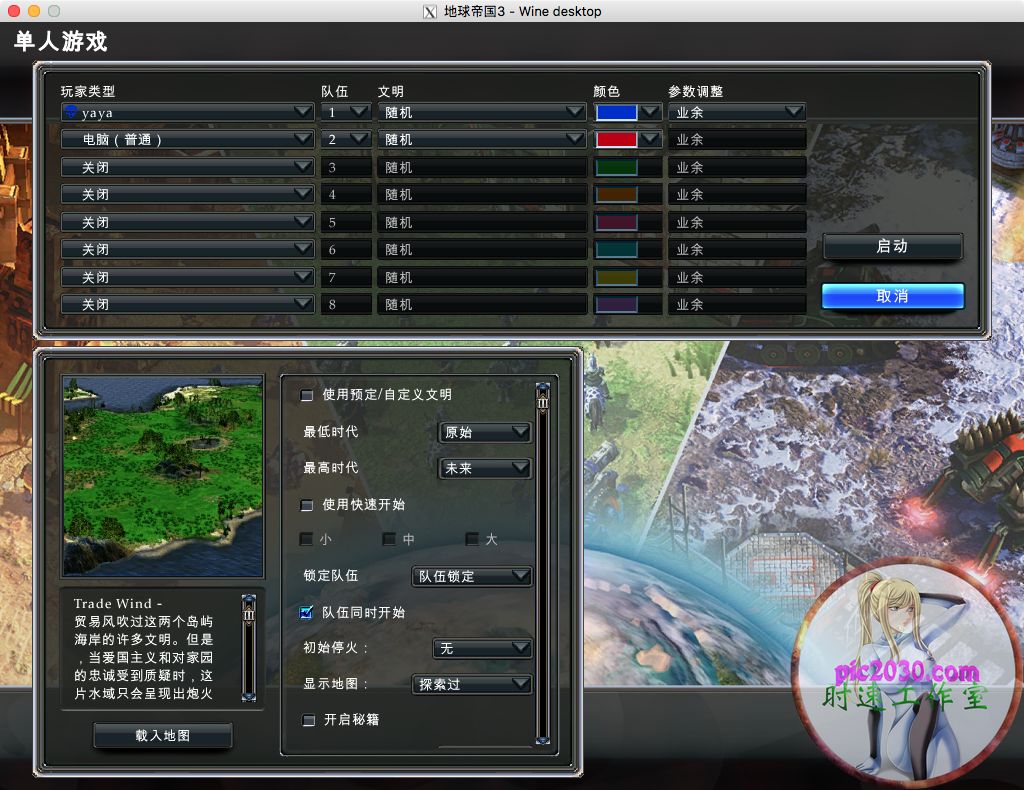The image size is (1024, 790).
Task: Click the green color swatch in row 3
Action: 616,167
